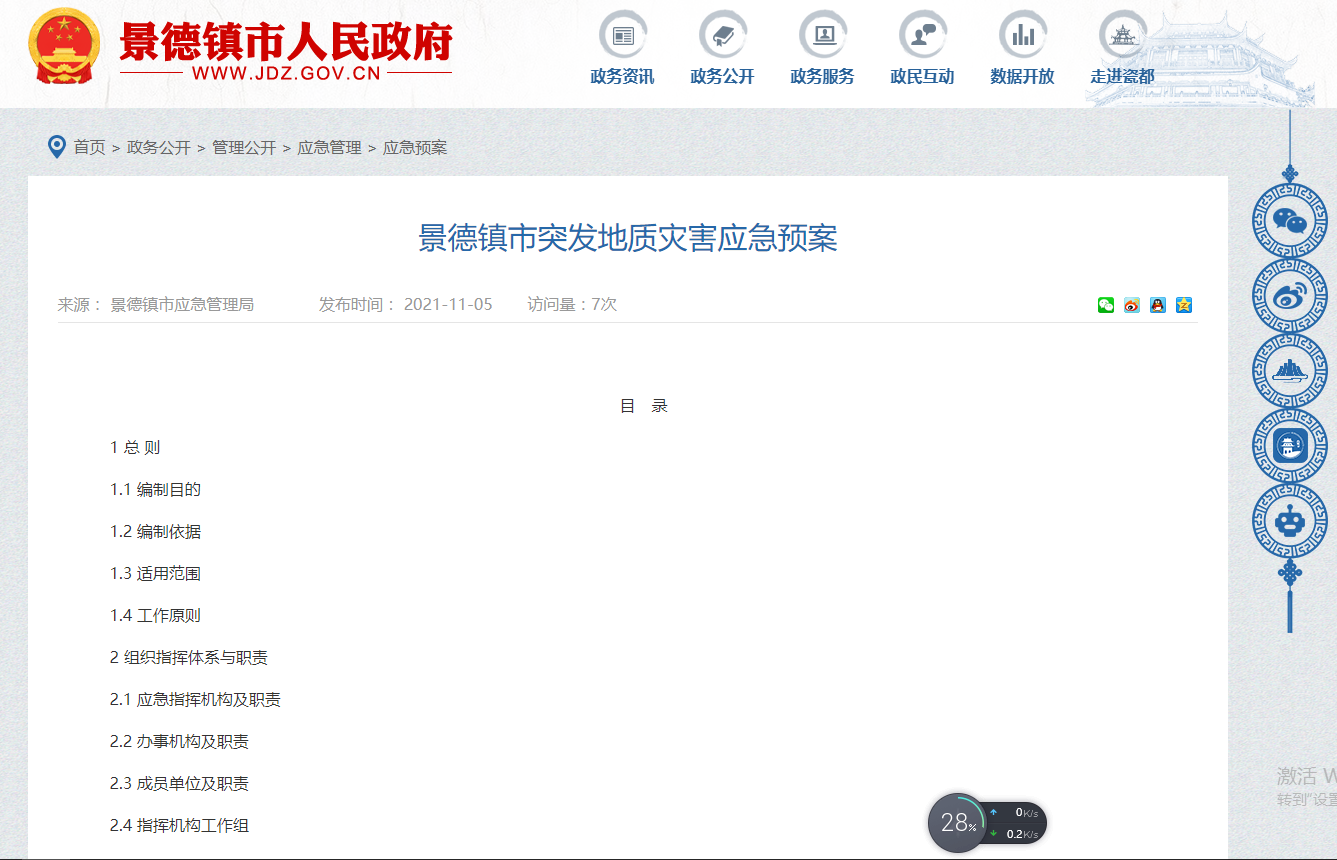Open Weibo medallion in right sidebar
The height and width of the screenshot is (860, 1337).
point(1289,296)
